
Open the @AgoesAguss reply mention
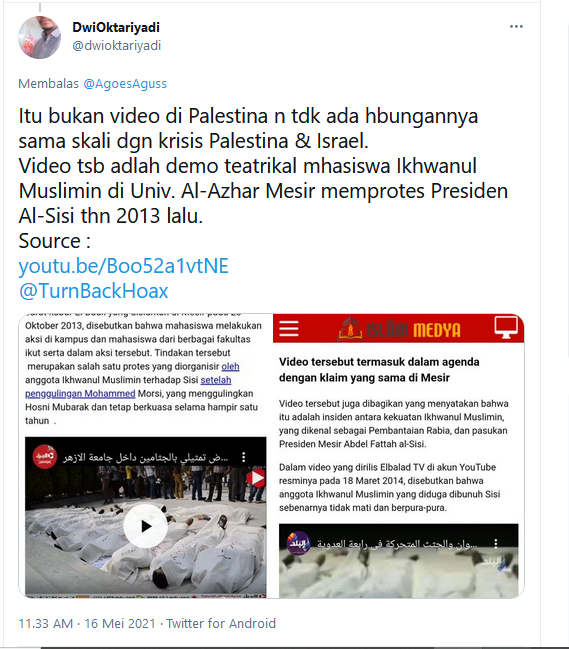(x=125, y=84)
